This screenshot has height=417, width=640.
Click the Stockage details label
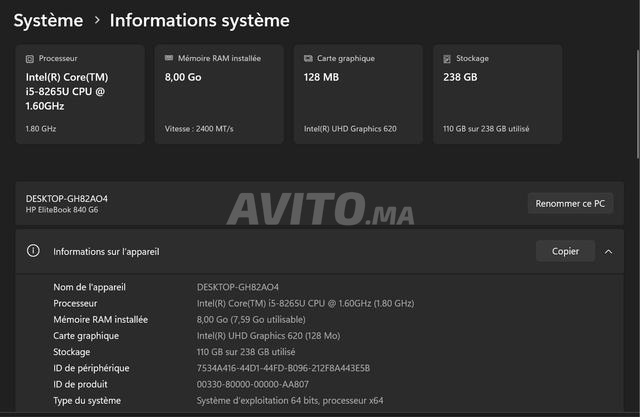click(71, 352)
